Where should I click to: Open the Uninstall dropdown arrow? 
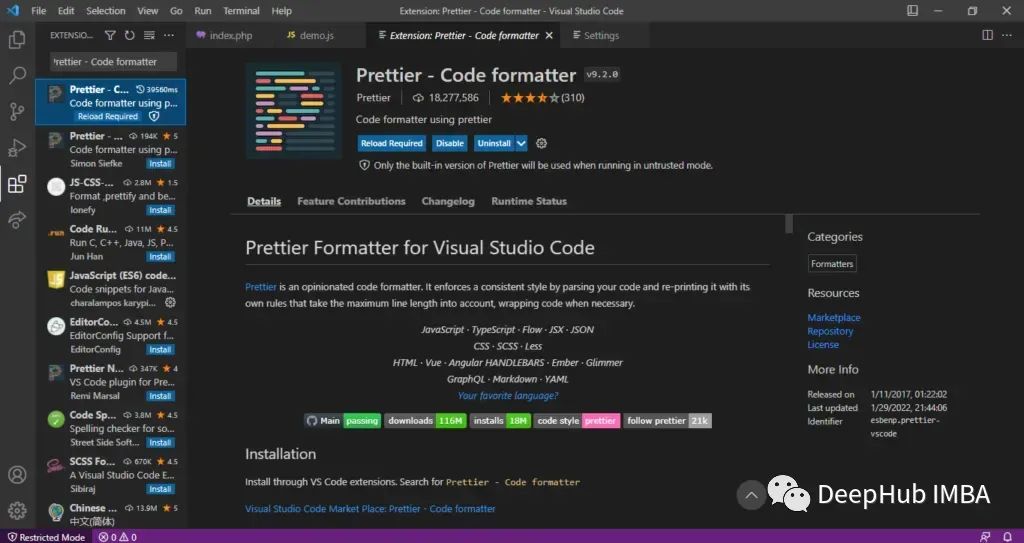(521, 143)
